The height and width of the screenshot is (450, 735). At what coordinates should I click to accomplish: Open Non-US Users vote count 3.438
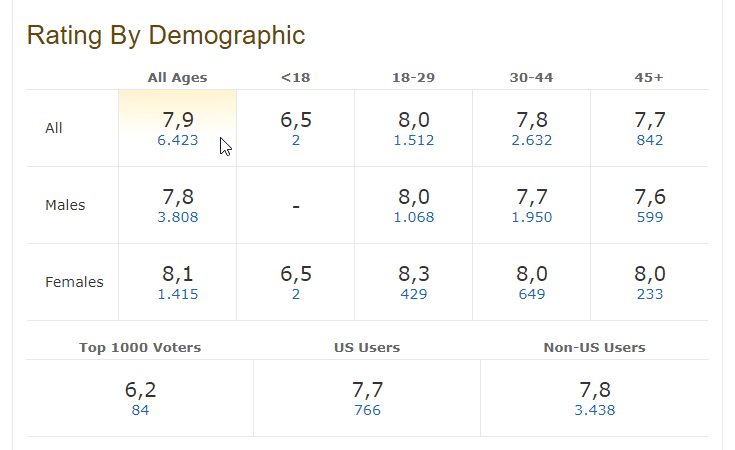(x=595, y=411)
